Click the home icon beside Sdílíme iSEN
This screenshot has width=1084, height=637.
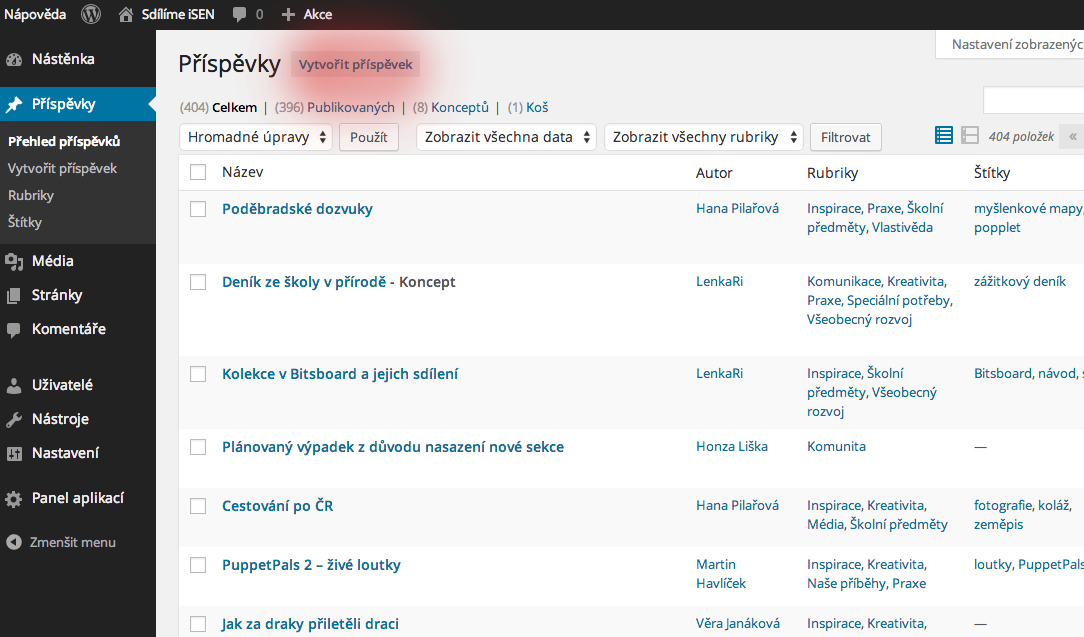126,15
